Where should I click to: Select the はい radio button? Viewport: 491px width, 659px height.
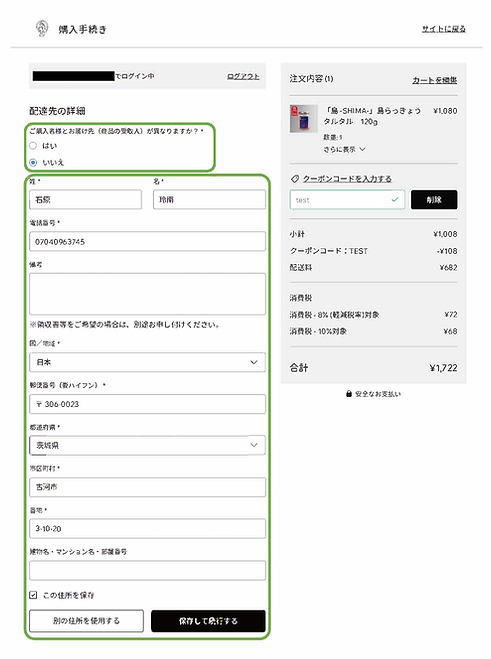pyautogui.click(x=33, y=146)
